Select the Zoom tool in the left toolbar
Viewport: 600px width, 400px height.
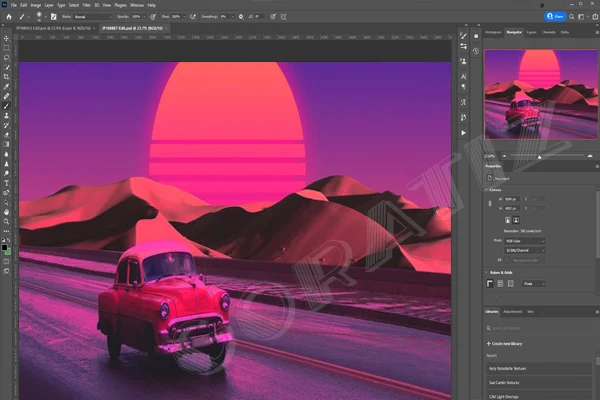(x=6, y=222)
